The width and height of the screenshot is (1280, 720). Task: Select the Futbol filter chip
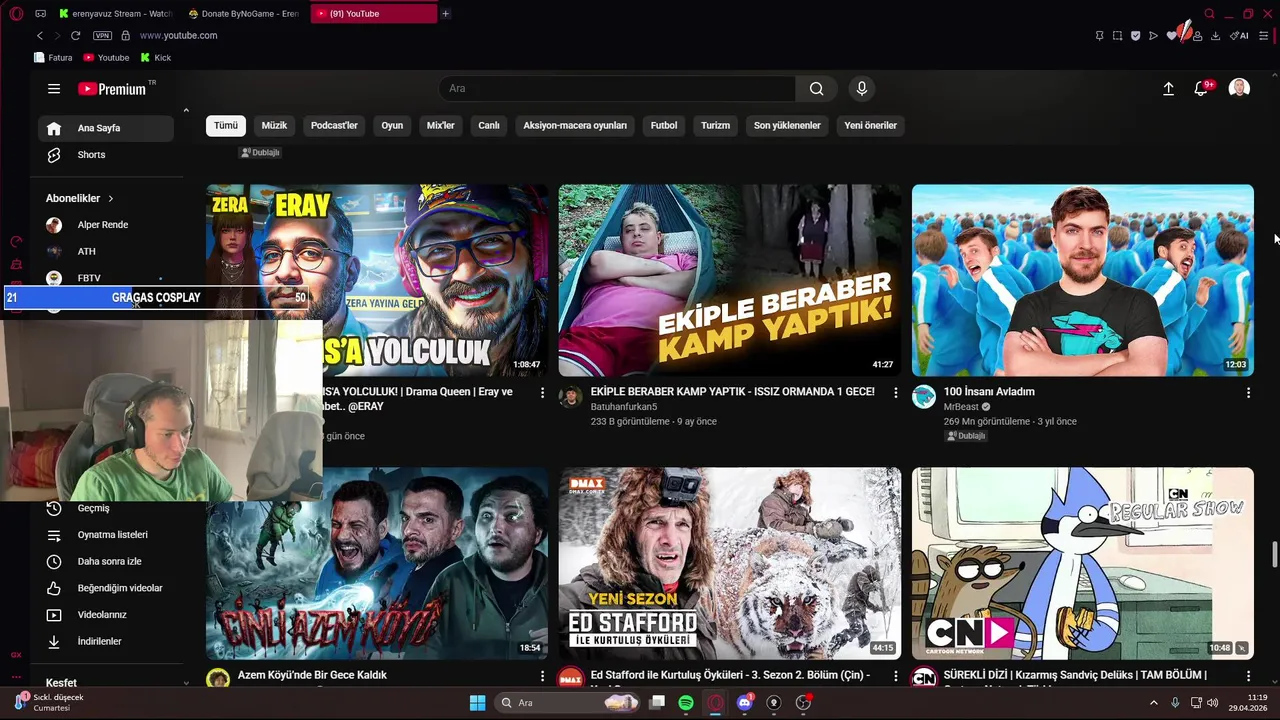point(664,125)
